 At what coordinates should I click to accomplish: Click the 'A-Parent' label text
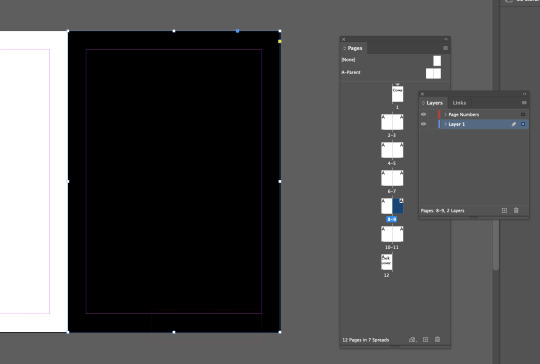[351, 72]
